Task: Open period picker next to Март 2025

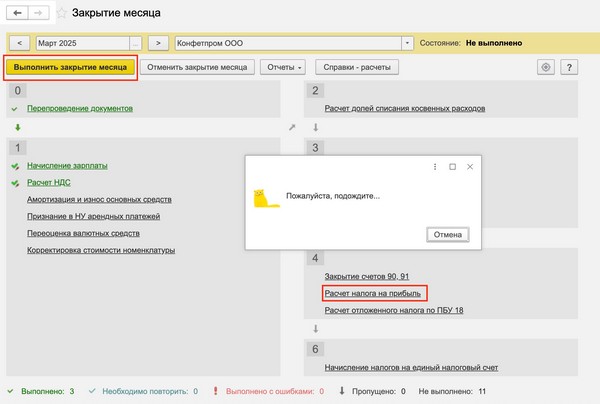Action: pos(136,44)
